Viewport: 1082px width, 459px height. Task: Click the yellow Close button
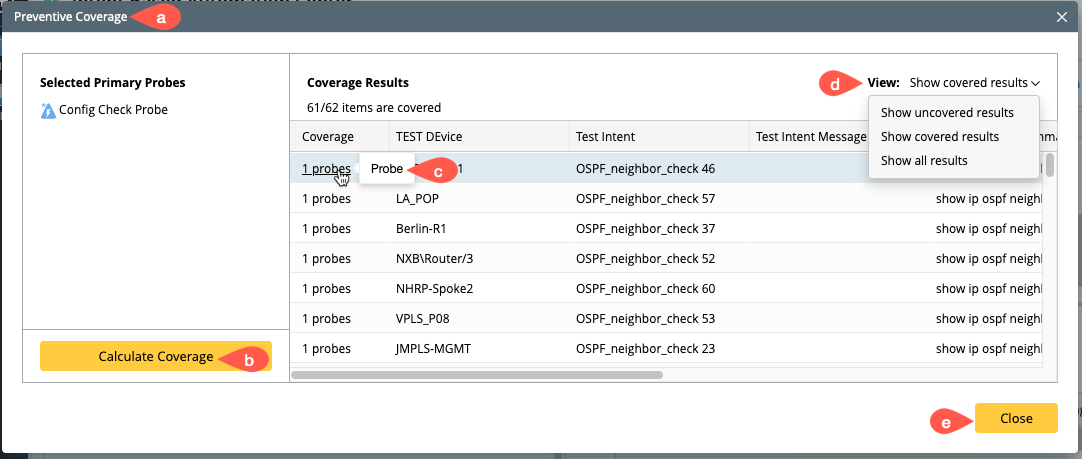click(1015, 418)
